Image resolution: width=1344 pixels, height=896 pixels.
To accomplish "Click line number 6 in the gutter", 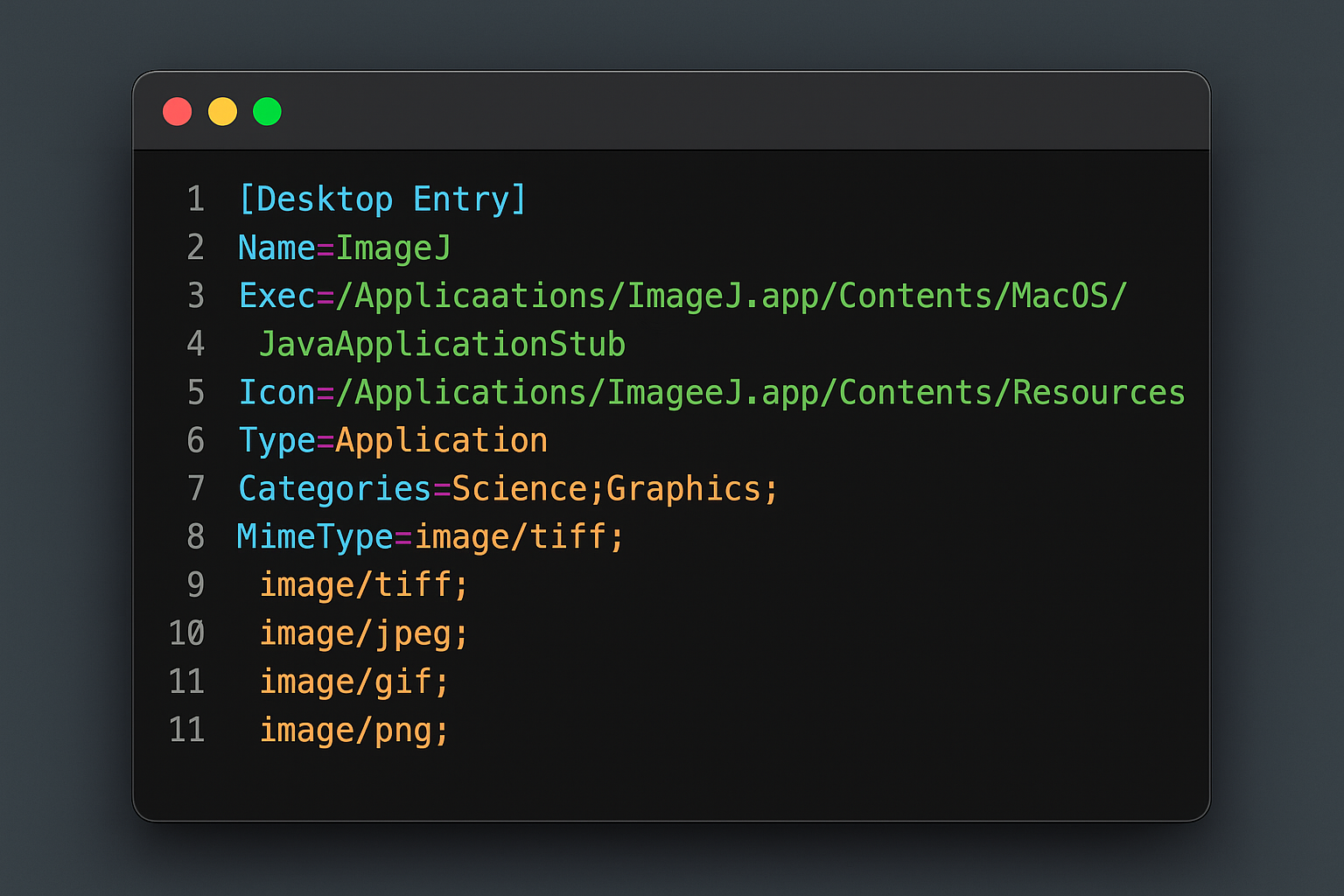I will (x=196, y=440).
